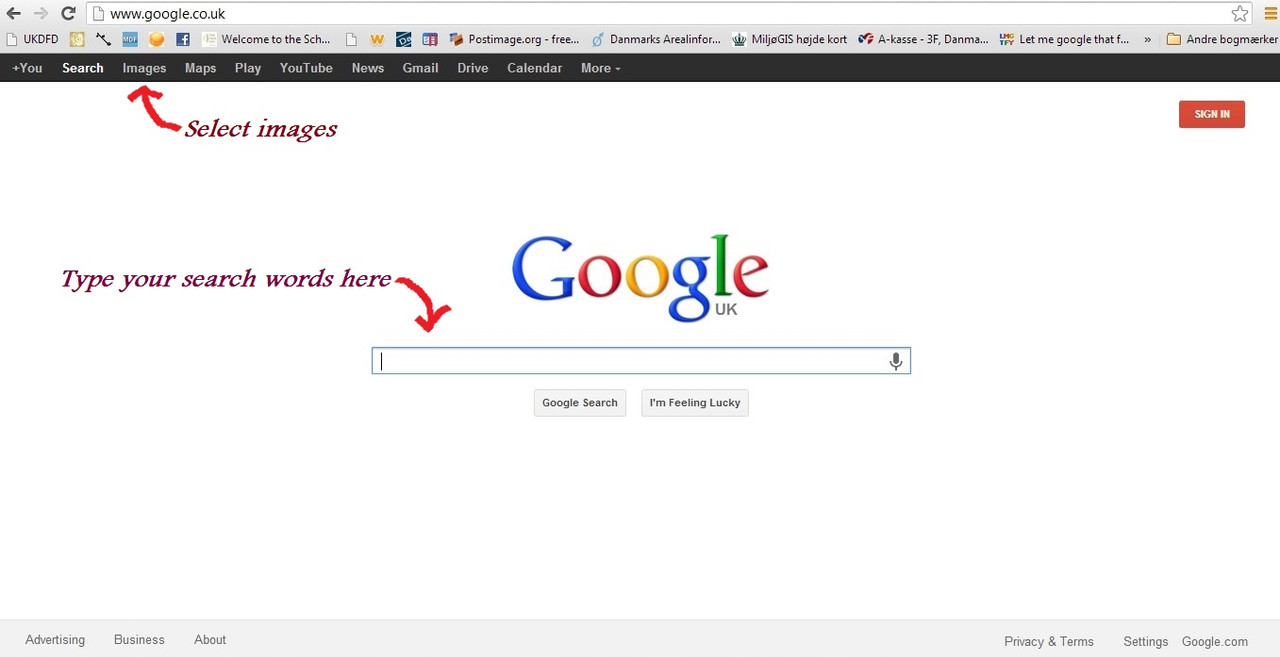Image resolution: width=1280 pixels, height=657 pixels.
Task: Open Maps from the Google bar
Action: [x=200, y=68]
